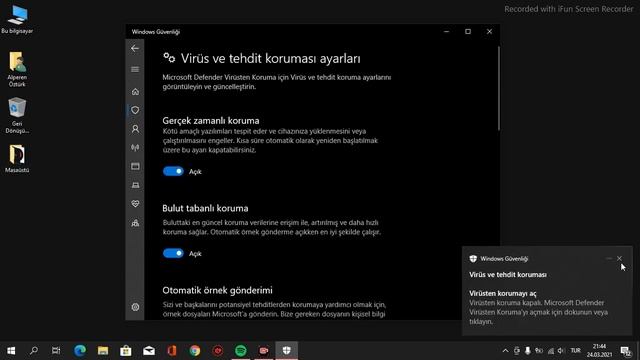
Task: Click the network tray icon
Action: pyautogui.click(x=551, y=351)
